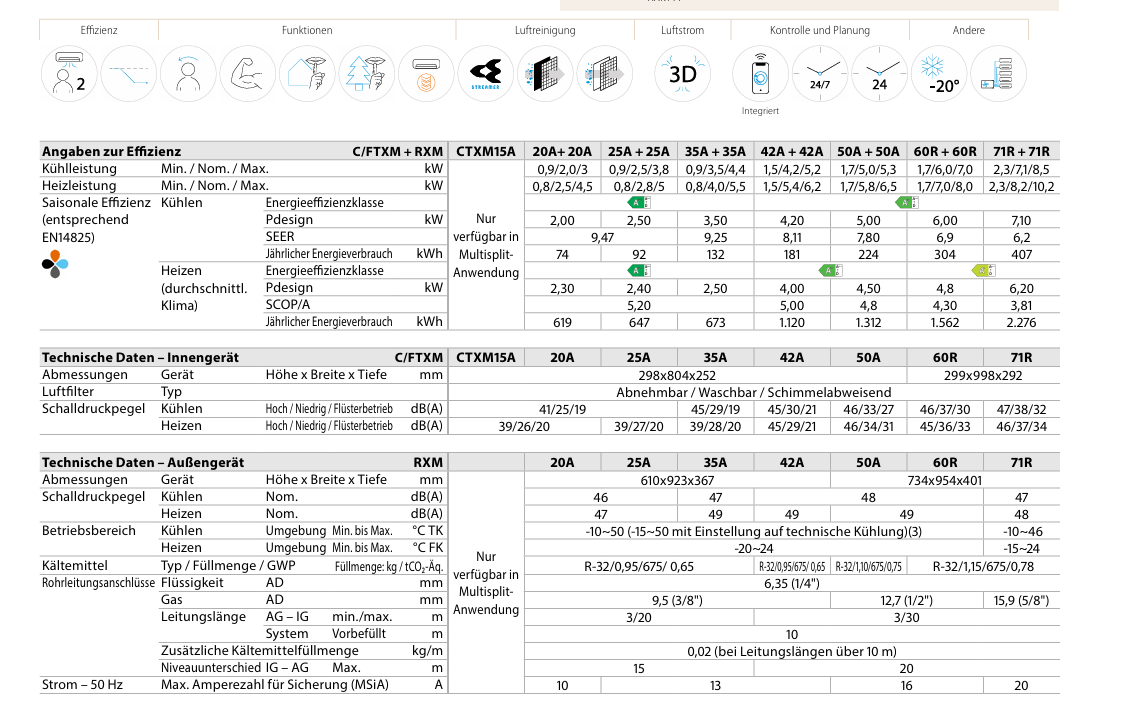Viewport: 1136px width, 712px height.
Task: Click the Effizienz category label
Action: click(x=99, y=31)
